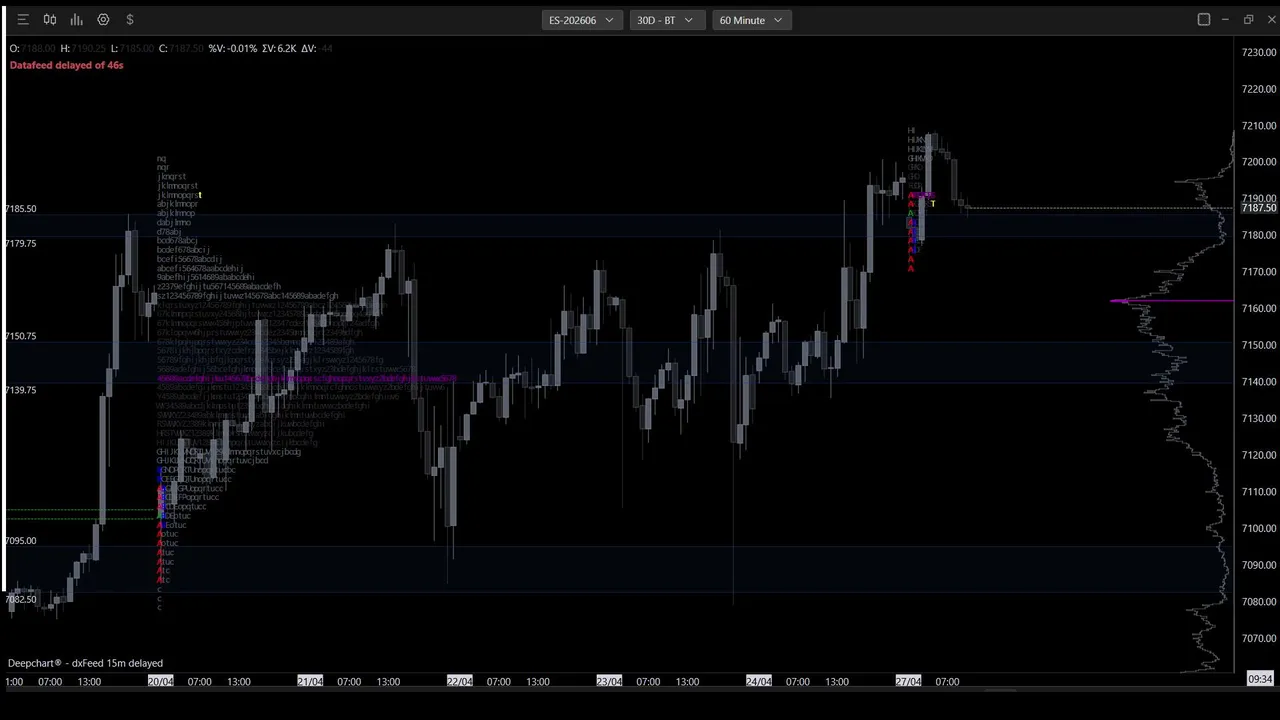Click the 7070.00 price axis label
This screenshot has height=720, width=1280.
(1259, 638)
